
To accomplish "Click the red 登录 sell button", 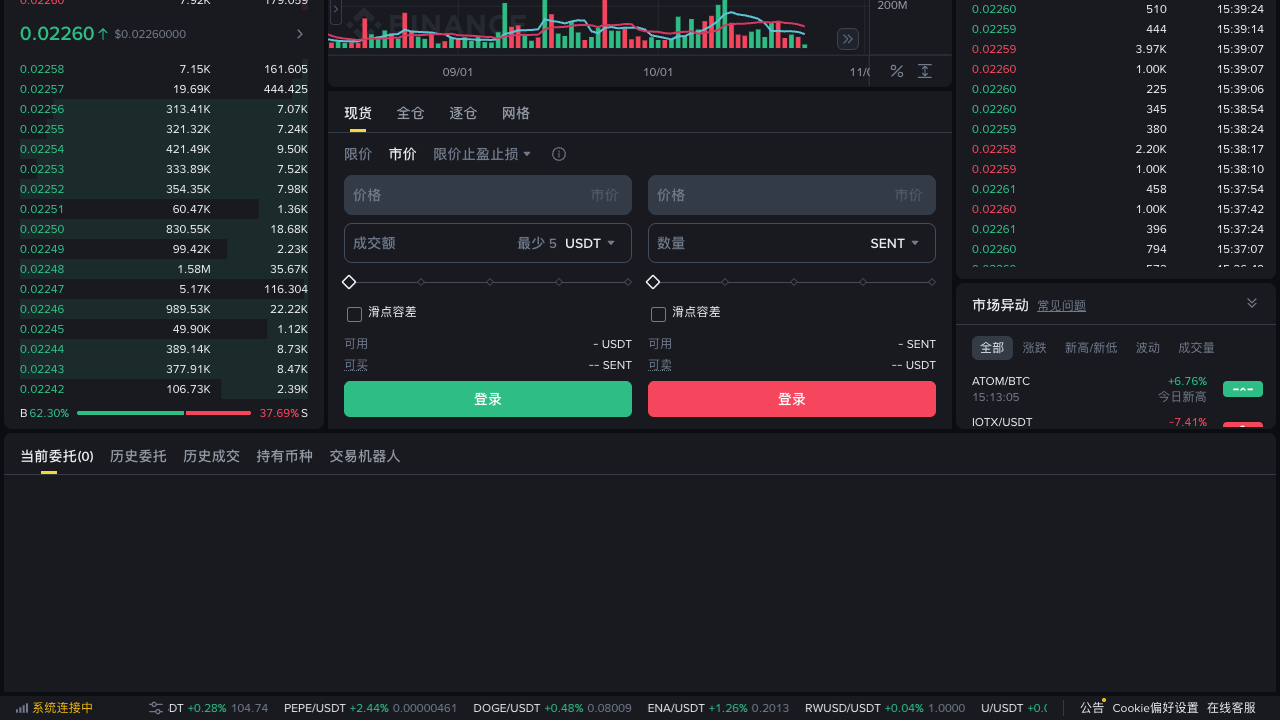I will (792, 399).
